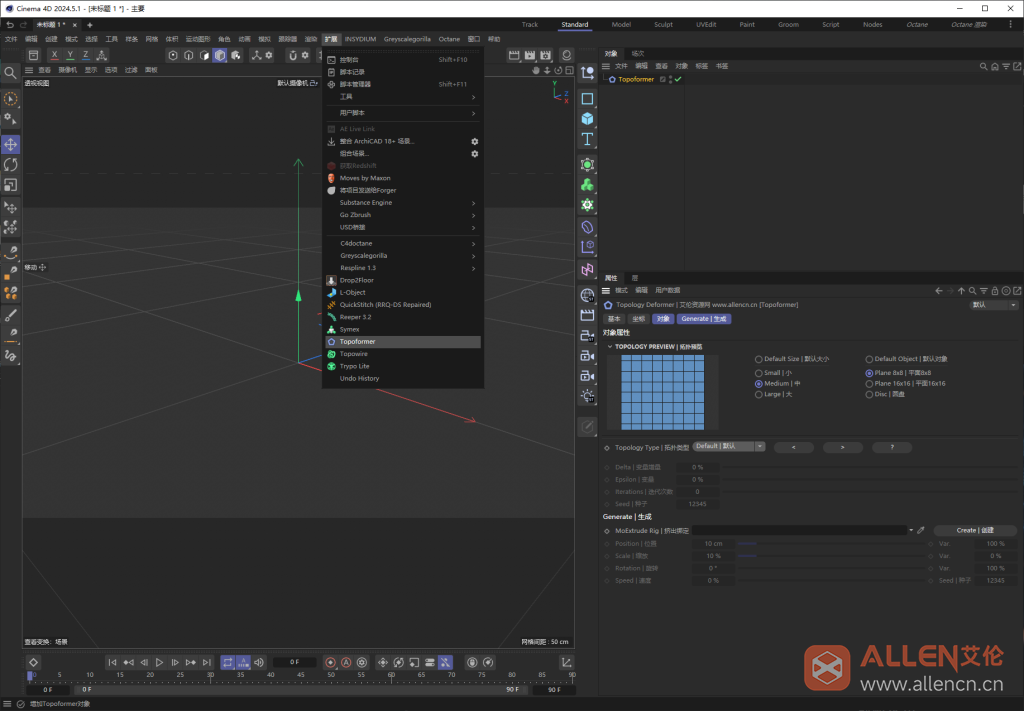The image size is (1024, 711).
Task: Click the previous topology '<' button
Action: pos(793,447)
